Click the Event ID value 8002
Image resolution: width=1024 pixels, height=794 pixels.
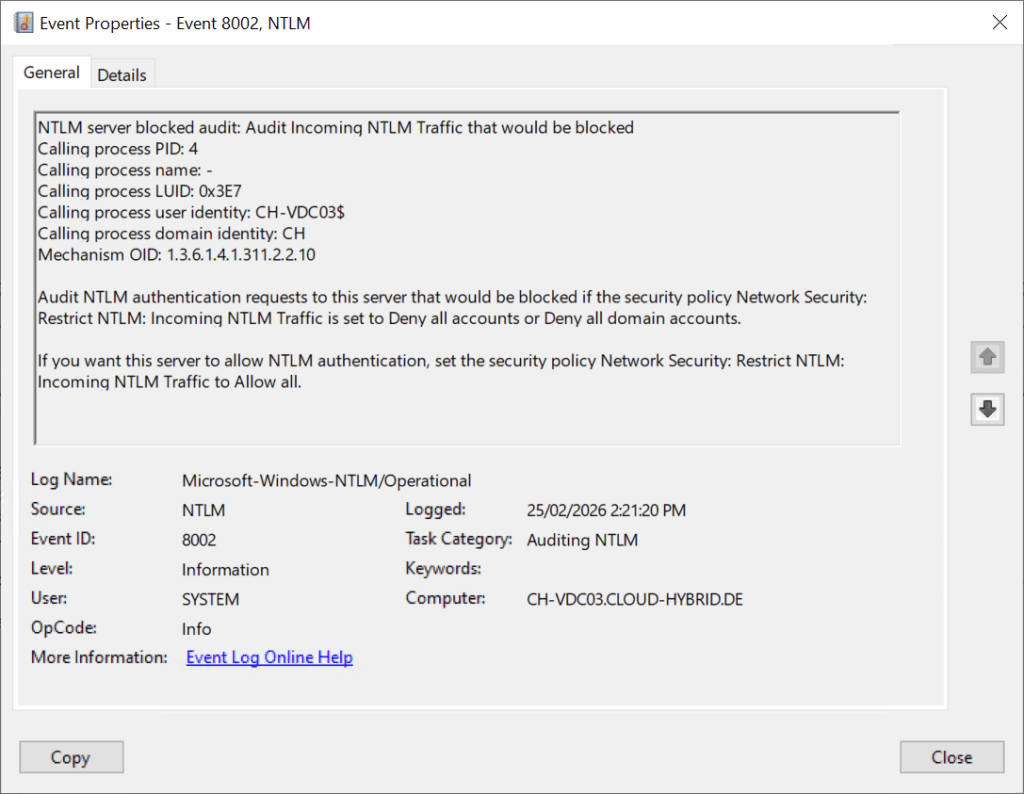point(198,540)
